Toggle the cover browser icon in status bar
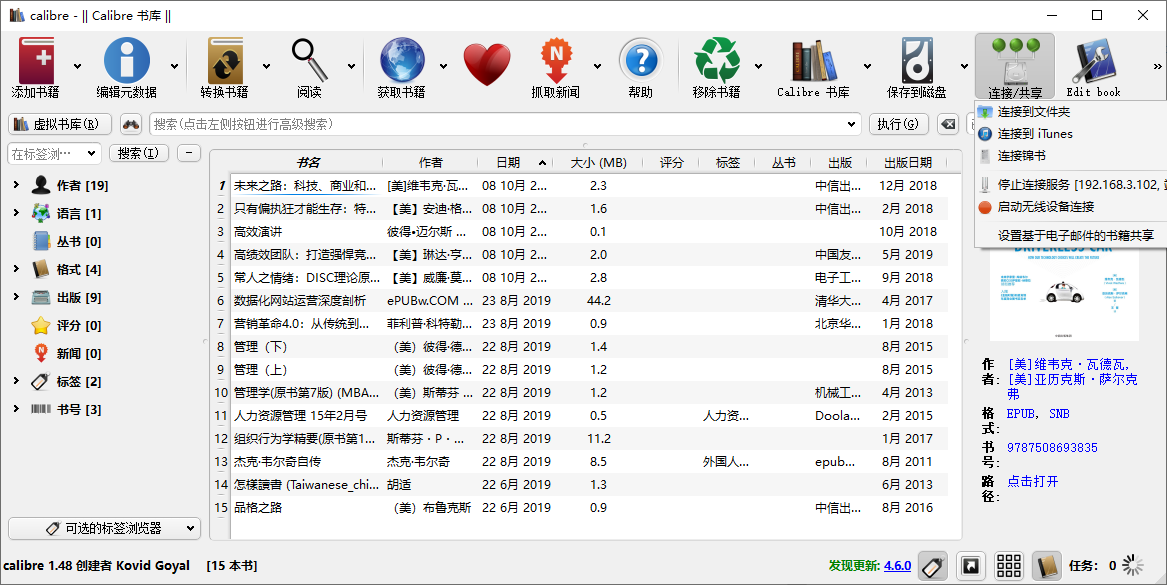1167x585 pixels. pos(971,566)
